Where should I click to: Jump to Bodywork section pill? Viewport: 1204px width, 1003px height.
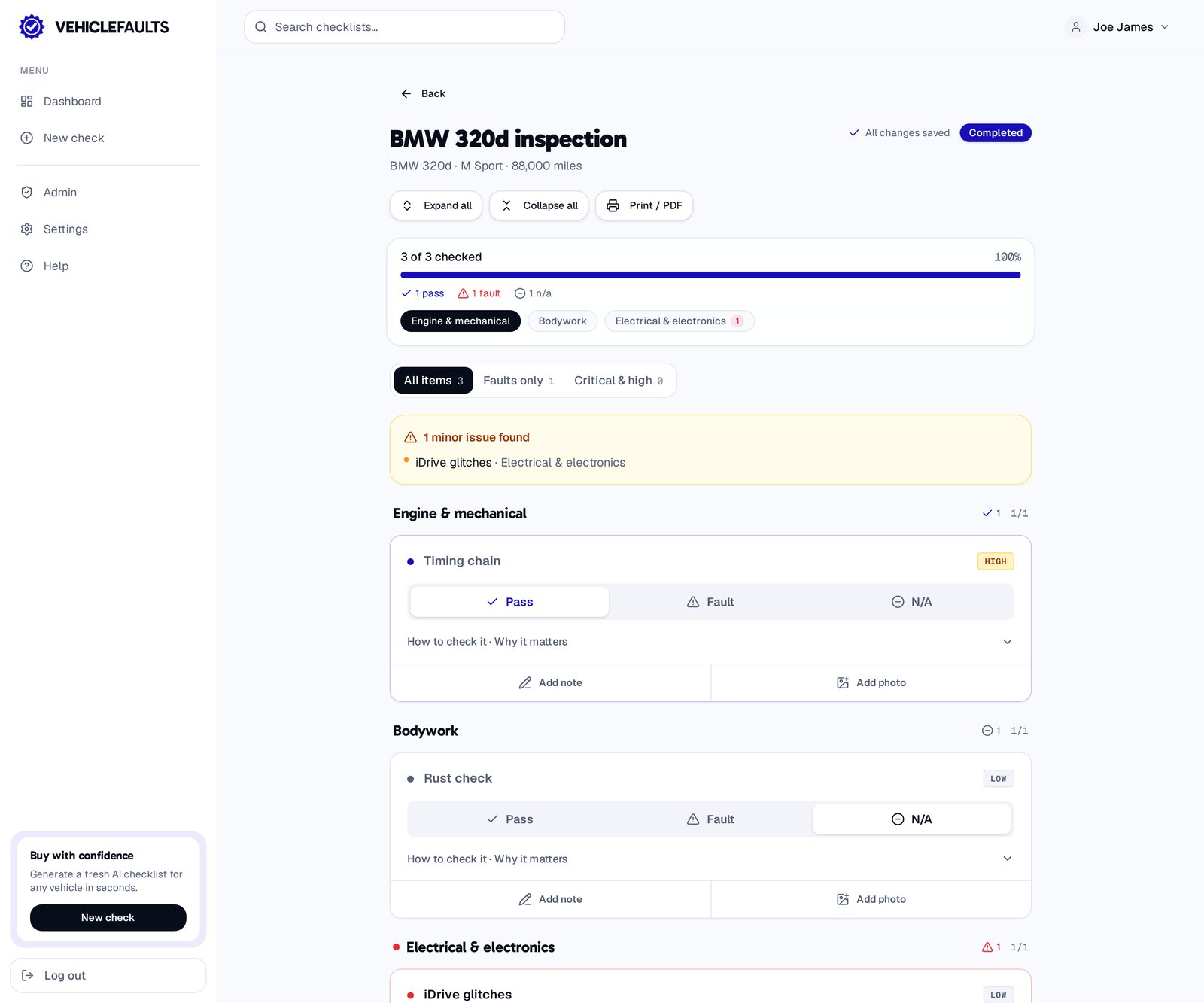point(563,321)
